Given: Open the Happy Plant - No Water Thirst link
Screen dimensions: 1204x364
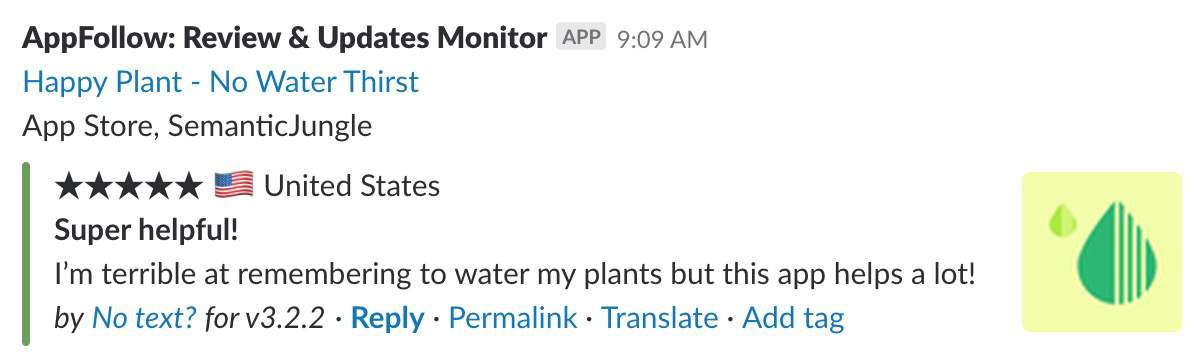Looking at the screenshot, I should 221,81.
